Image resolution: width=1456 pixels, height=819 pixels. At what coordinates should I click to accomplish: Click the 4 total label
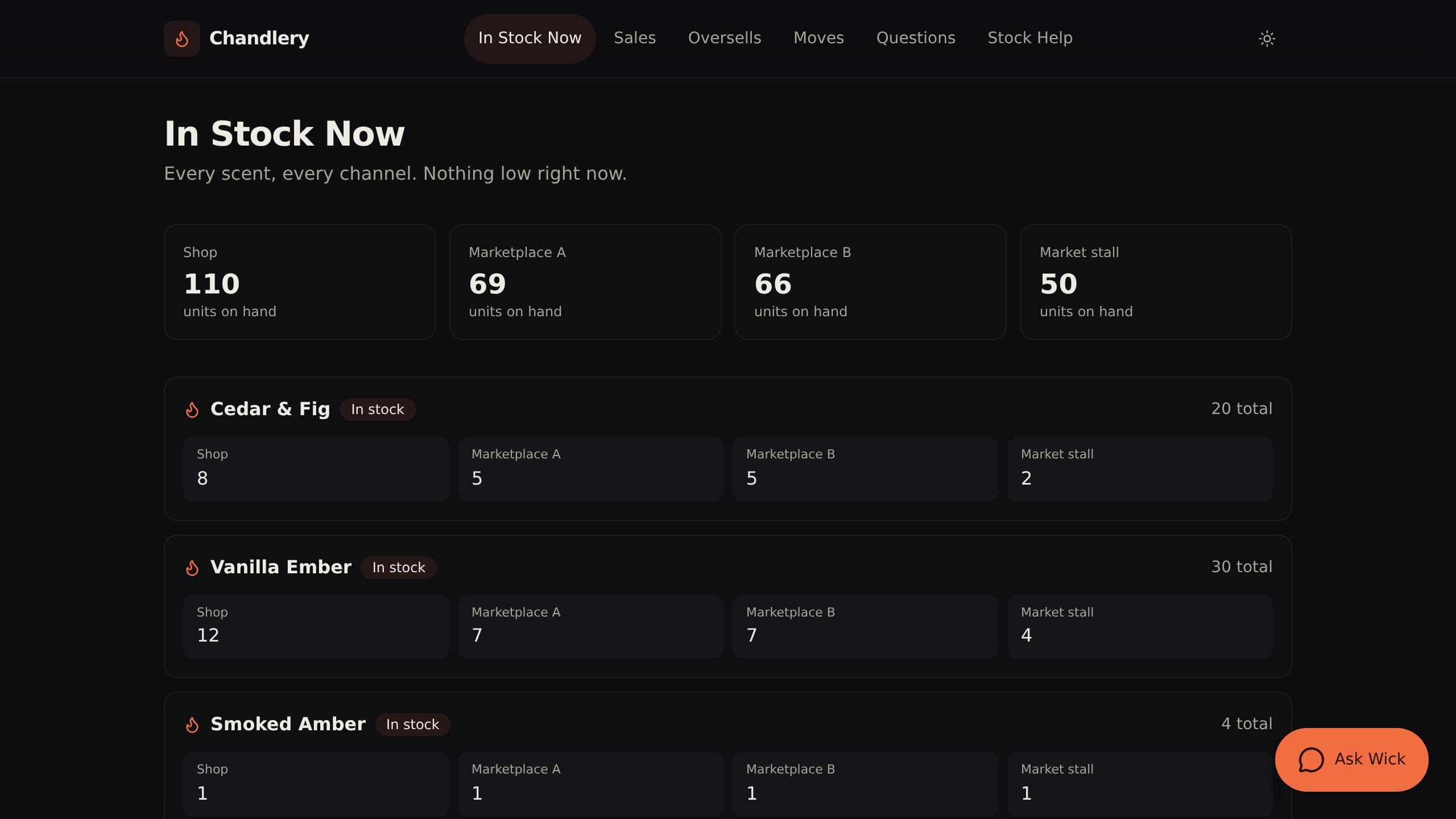click(1247, 724)
